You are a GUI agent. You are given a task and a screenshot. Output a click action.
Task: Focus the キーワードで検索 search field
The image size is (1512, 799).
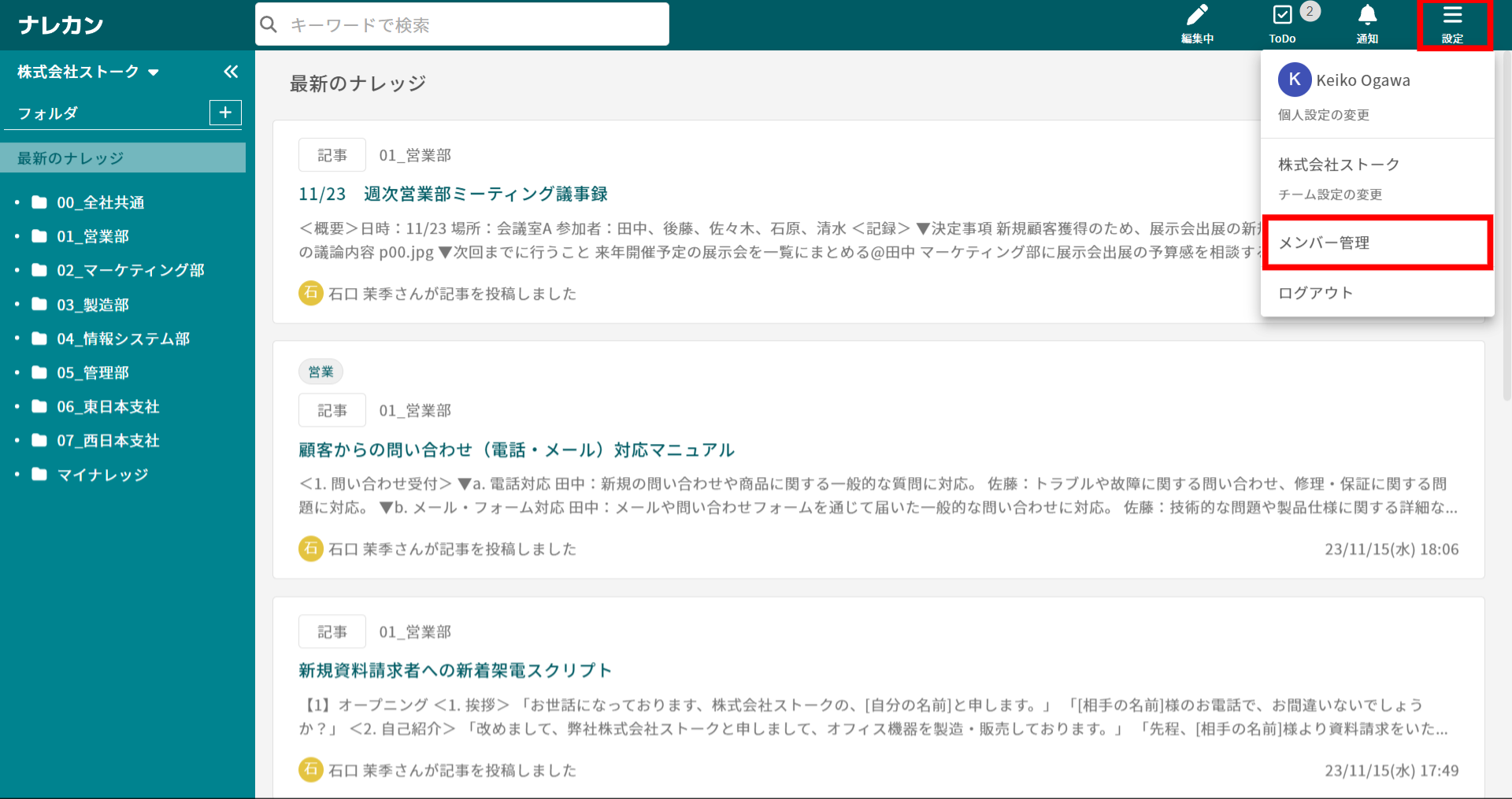(x=472, y=24)
